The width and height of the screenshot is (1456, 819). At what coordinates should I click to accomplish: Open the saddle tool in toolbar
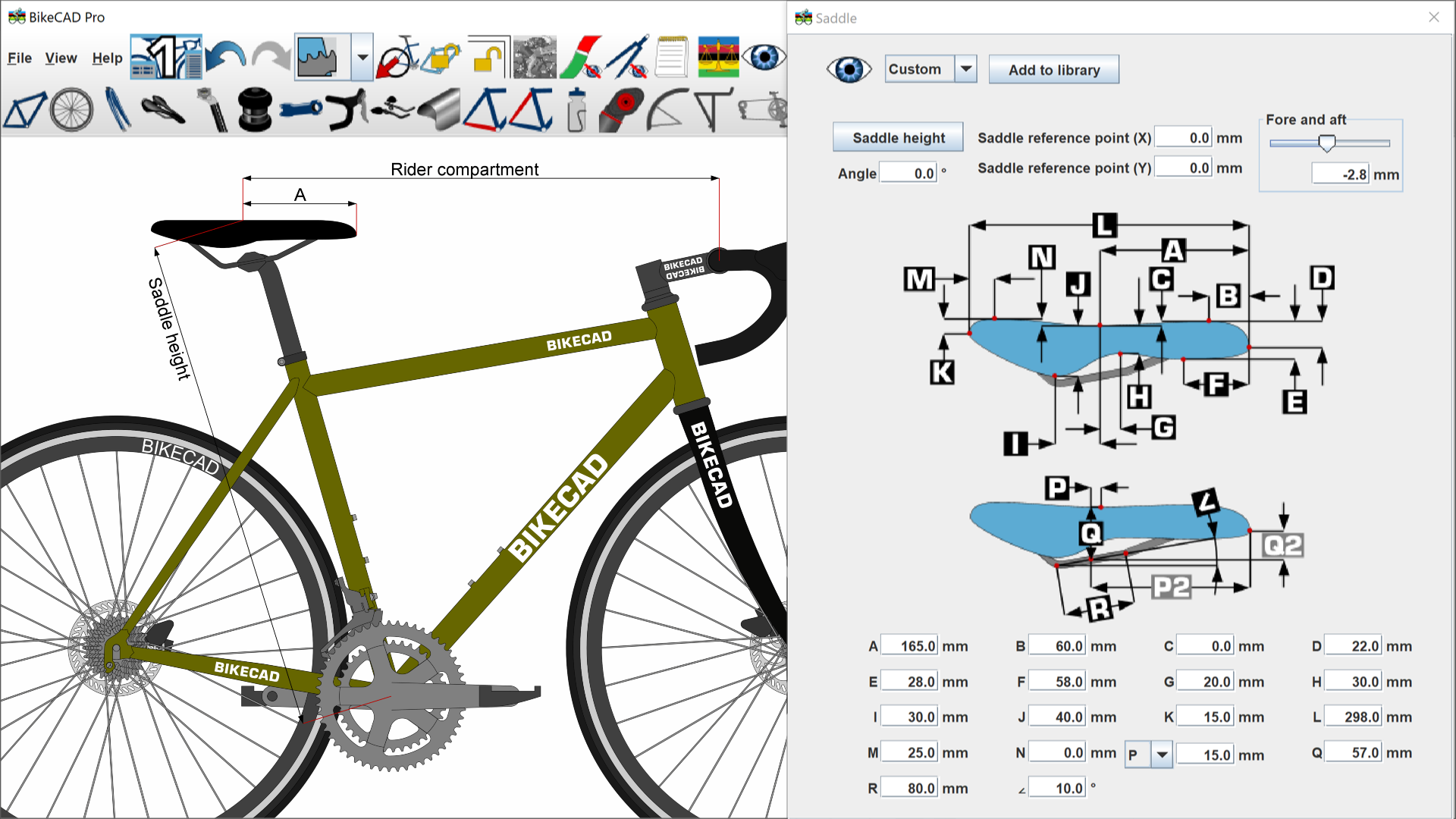pos(162,110)
